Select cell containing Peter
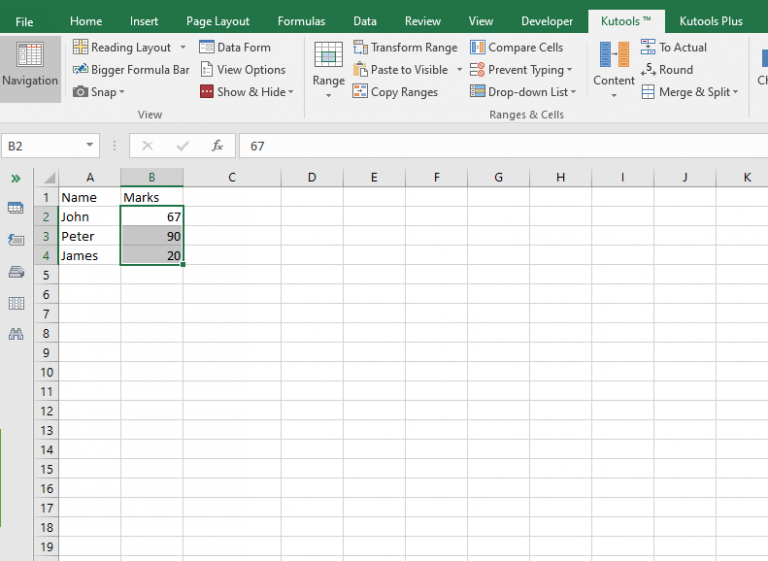 [90, 236]
